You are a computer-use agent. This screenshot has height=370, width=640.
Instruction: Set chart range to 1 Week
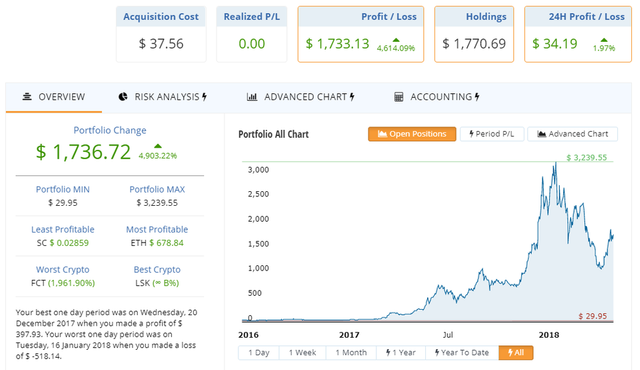(302, 352)
